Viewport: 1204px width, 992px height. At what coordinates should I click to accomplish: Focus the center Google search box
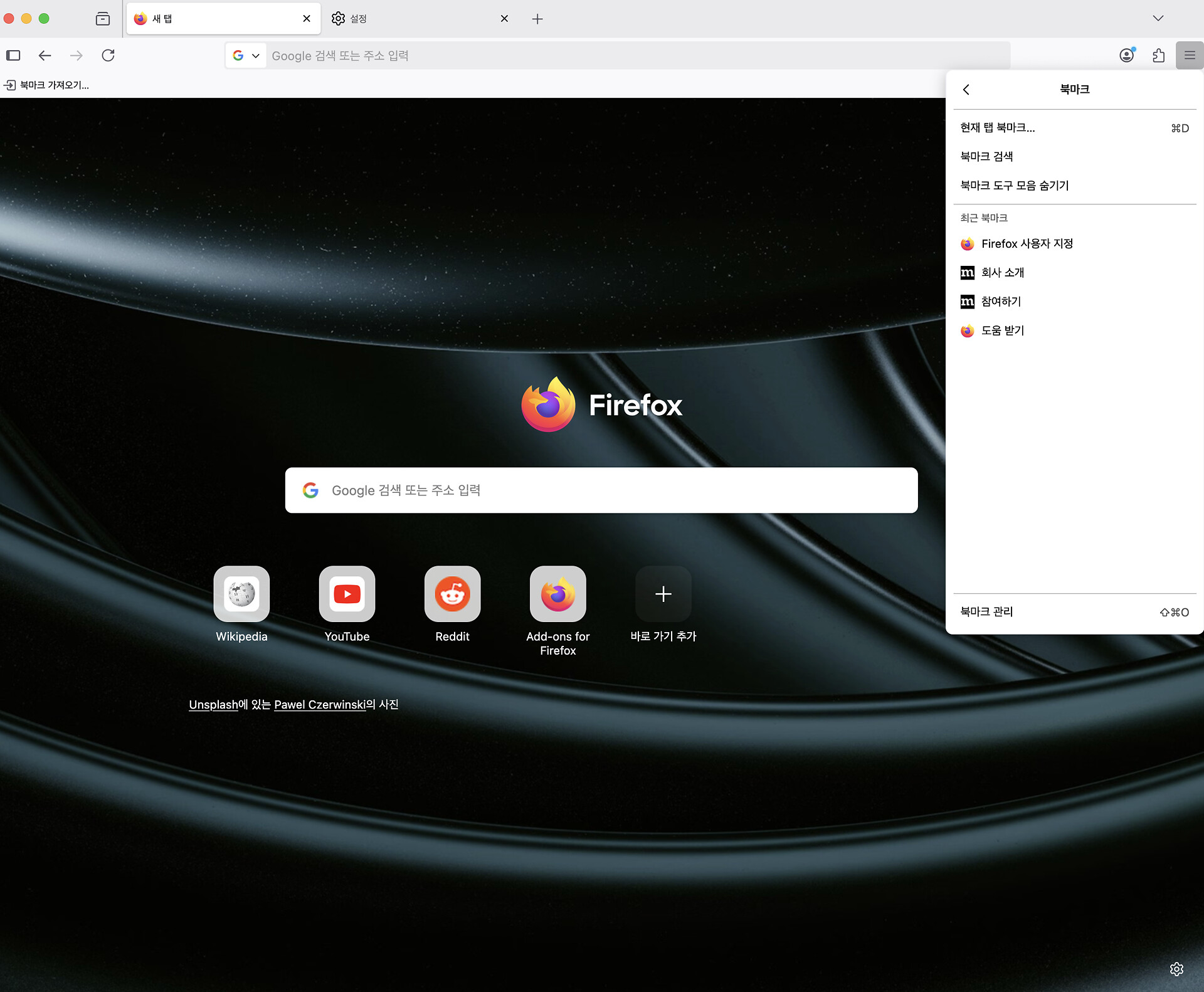point(601,490)
